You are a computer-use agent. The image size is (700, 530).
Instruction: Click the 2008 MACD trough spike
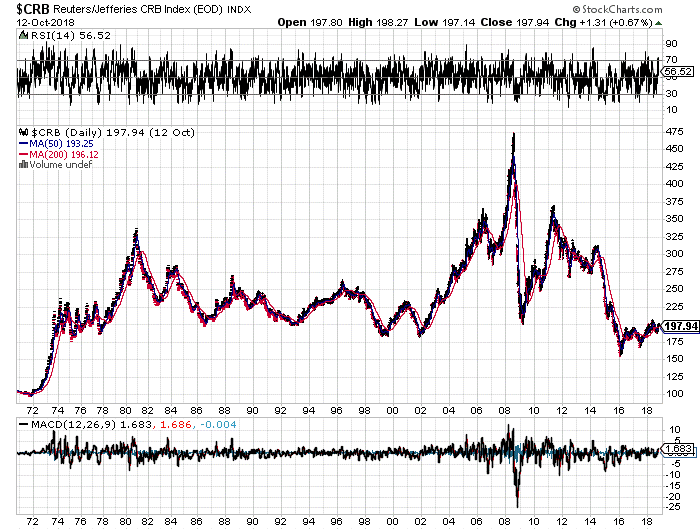[x=517, y=504]
